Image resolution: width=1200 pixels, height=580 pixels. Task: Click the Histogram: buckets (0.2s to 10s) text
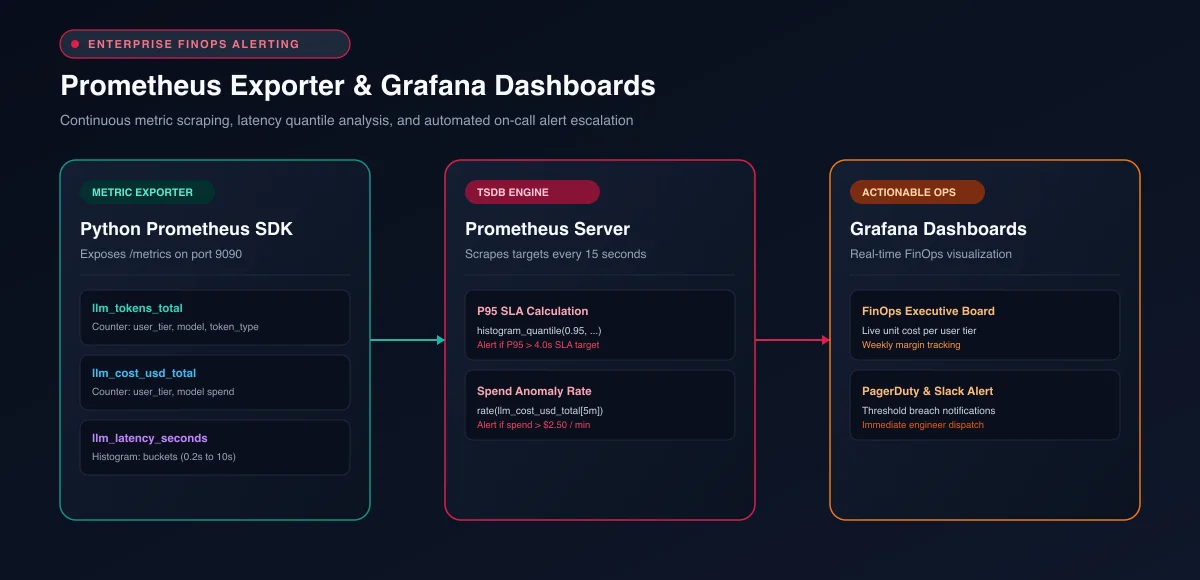(x=164, y=457)
